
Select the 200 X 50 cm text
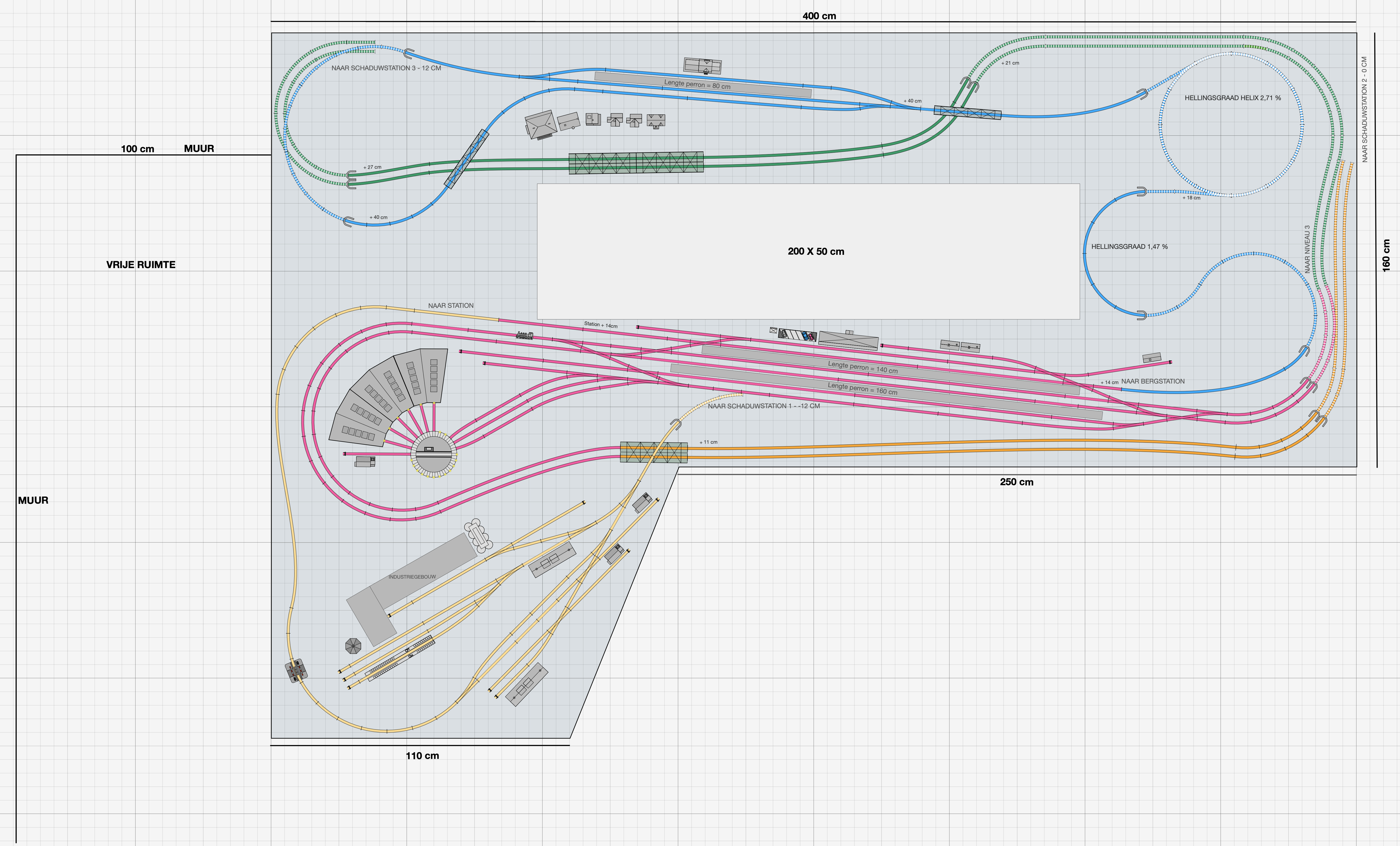816,251
